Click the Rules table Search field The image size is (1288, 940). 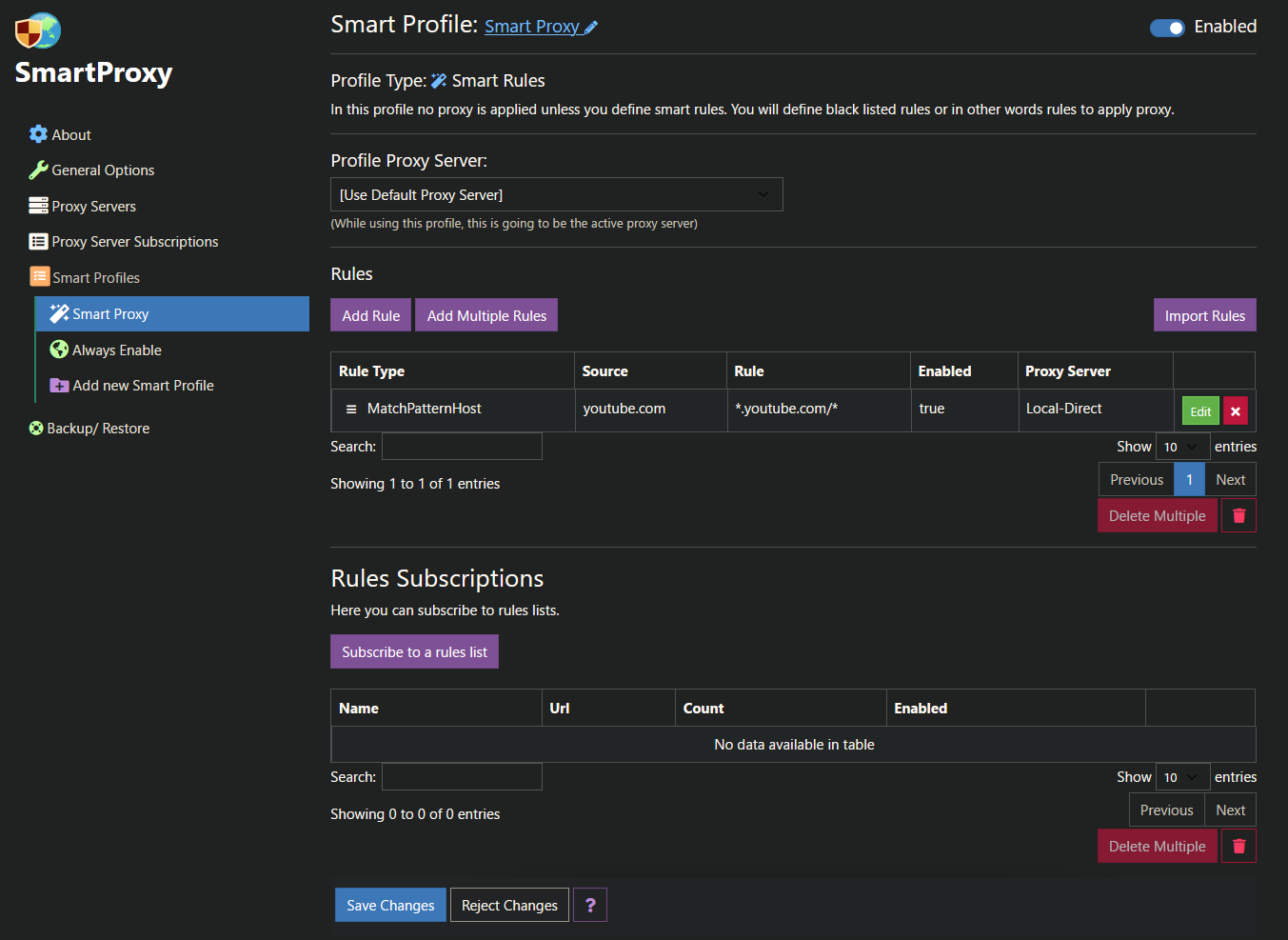coord(462,447)
